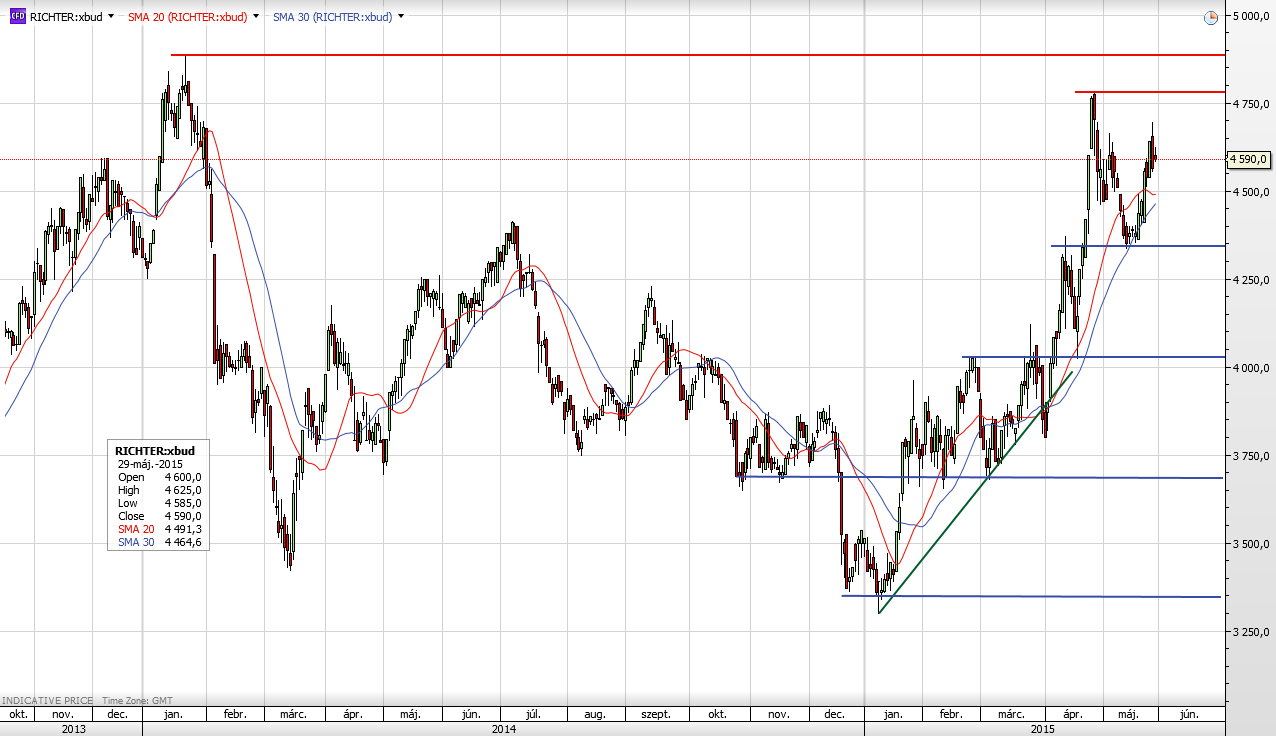The width and height of the screenshot is (1276, 736).
Task: Select the long red horizontal resistance line
Action: click(697, 55)
